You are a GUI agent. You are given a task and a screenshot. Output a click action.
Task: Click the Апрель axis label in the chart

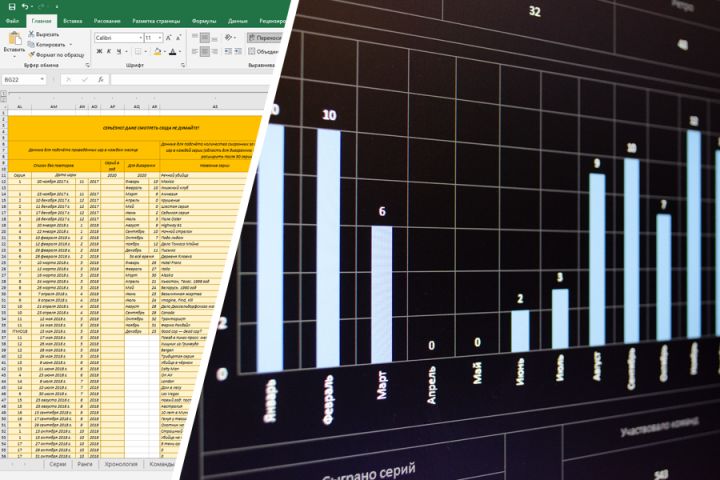coord(431,385)
